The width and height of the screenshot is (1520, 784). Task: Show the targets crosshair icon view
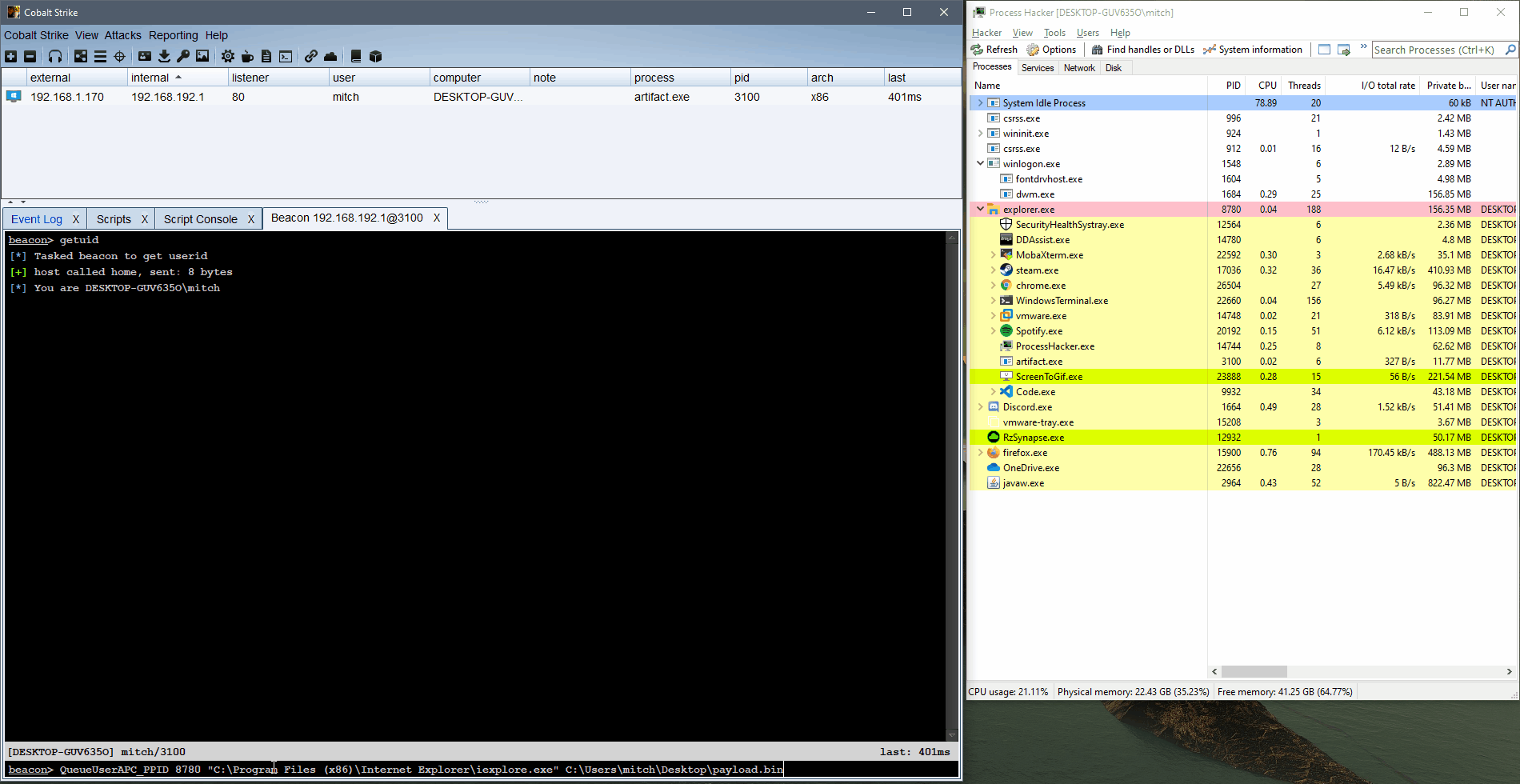[x=119, y=56]
